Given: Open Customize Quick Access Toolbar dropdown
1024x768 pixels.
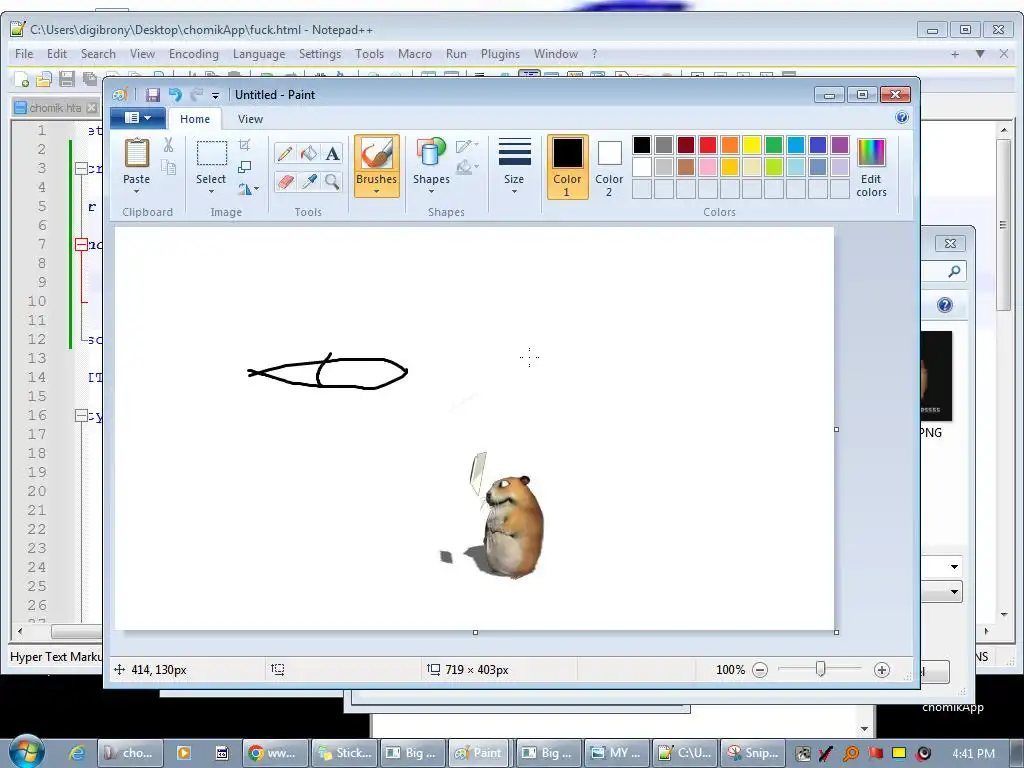Looking at the screenshot, I should 216,96.
